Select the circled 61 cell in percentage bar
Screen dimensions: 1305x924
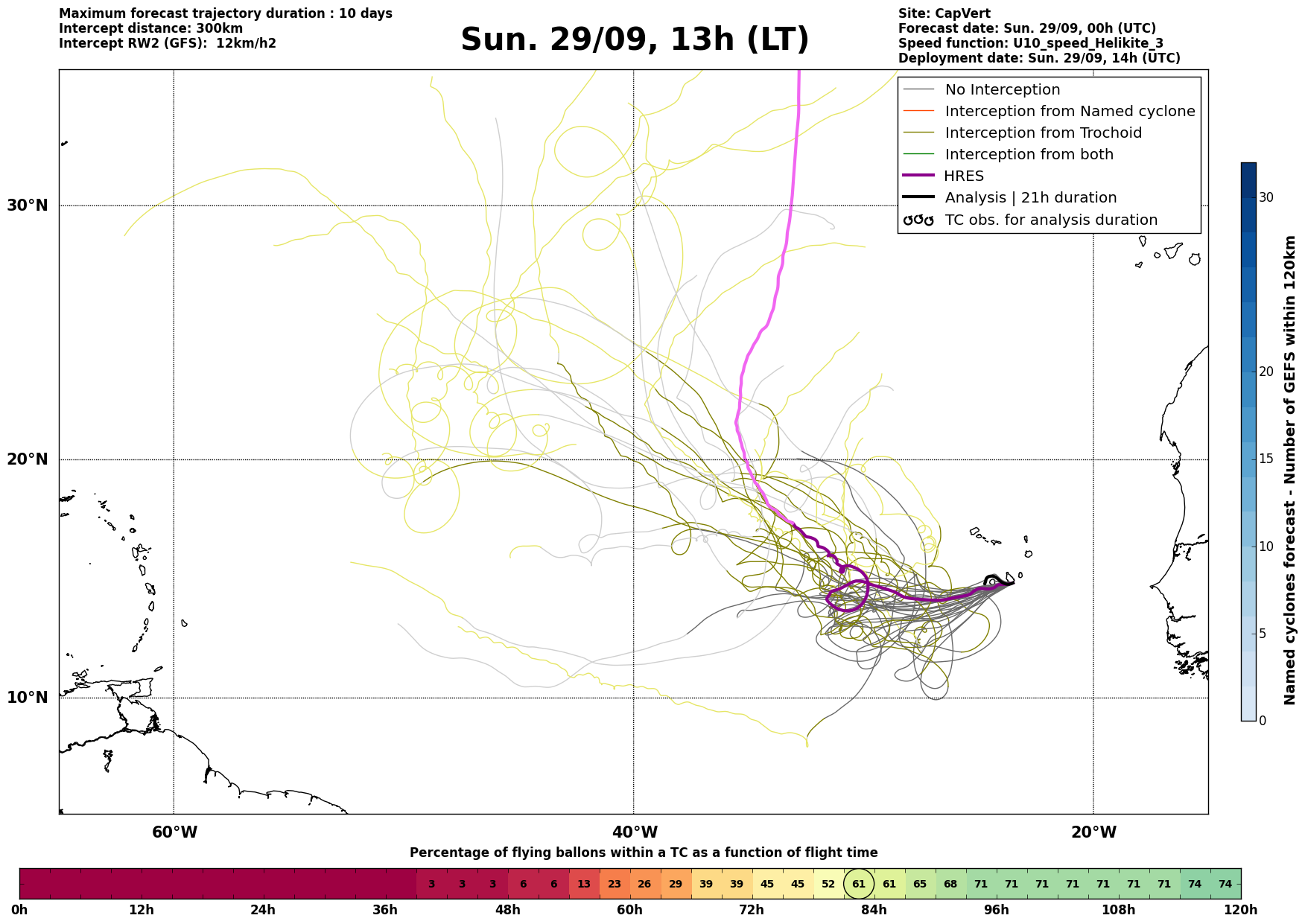(x=859, y=884)
